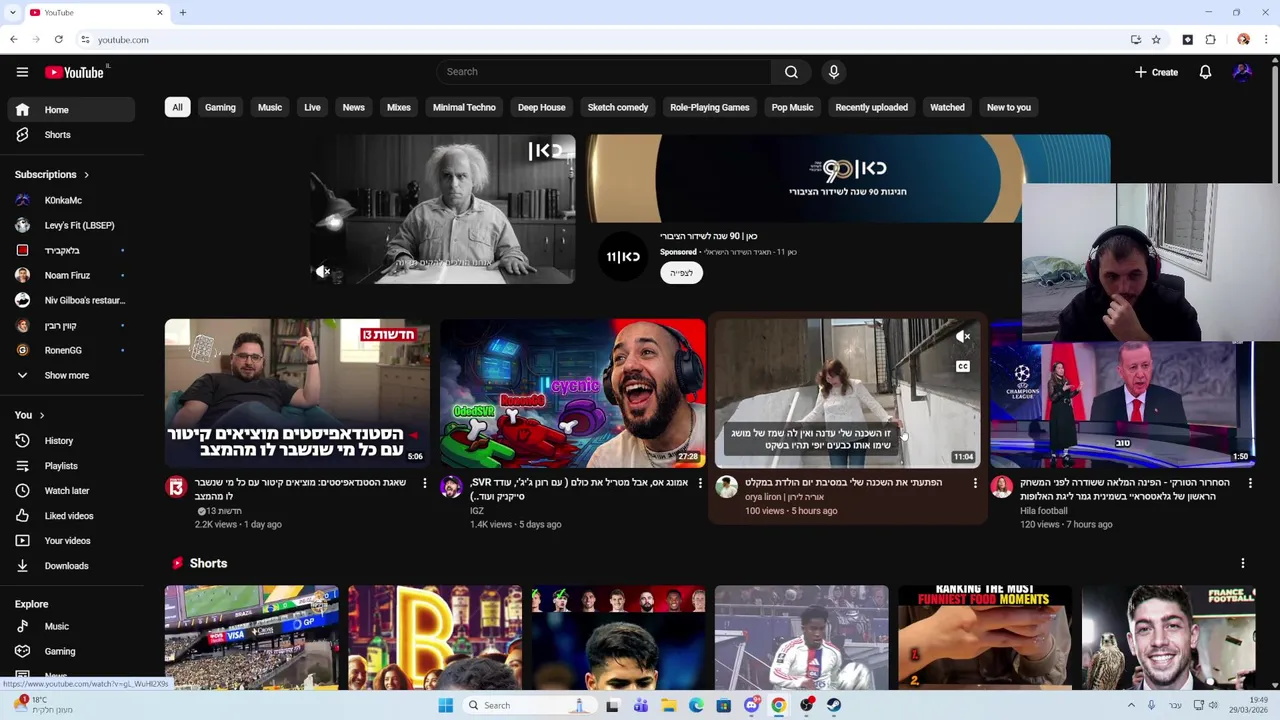Start voice search with the microphone
Screen dimensions: 1280x720
[x=833, y=72]
